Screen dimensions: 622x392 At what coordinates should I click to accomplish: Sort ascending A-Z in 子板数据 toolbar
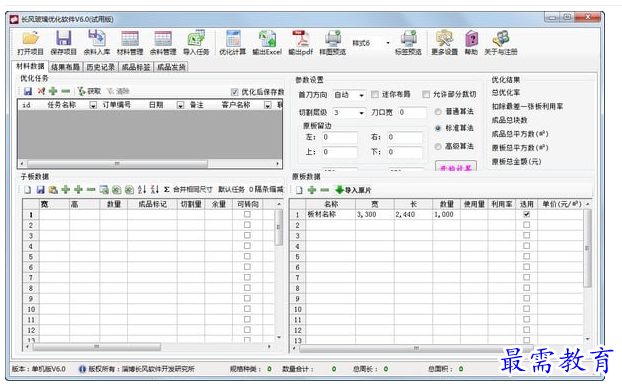(142, 190)
